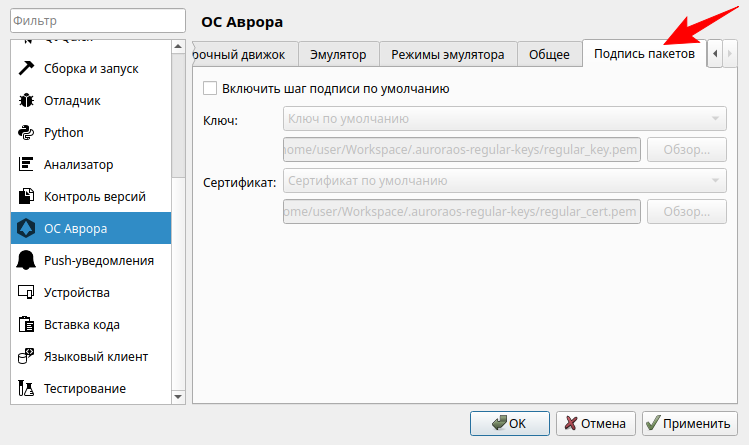The width and height of the screenshot is (749, 445).
Task: Click the Тестирование flask icon
Action: [26, 388]
